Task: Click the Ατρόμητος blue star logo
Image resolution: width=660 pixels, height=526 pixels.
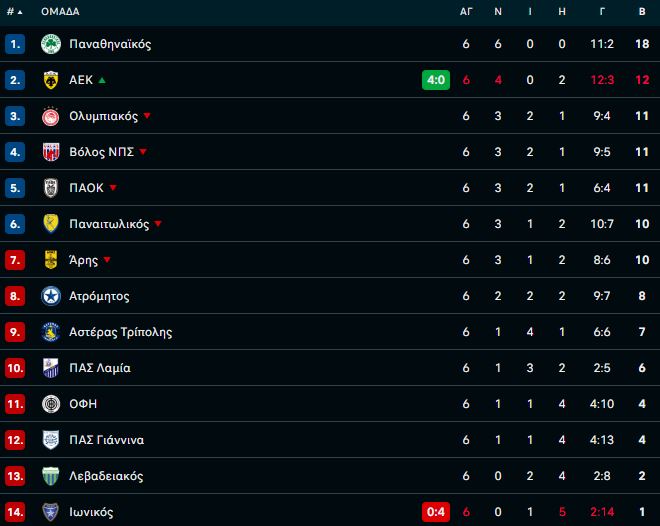Action: (x=51, y=296)
